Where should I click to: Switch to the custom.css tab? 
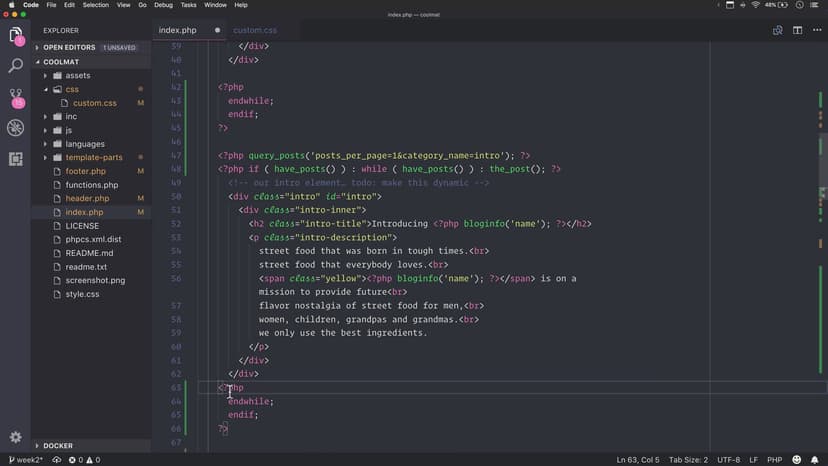click(254, 30)
